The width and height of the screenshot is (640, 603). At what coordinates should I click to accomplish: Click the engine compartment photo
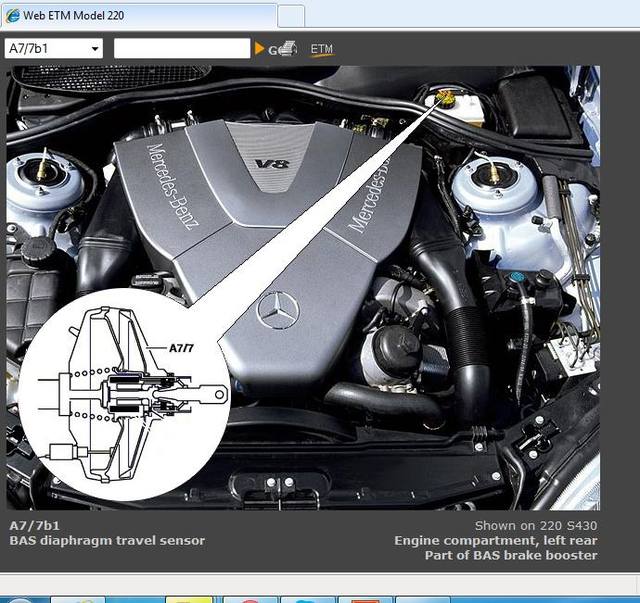tap(303, 288)
